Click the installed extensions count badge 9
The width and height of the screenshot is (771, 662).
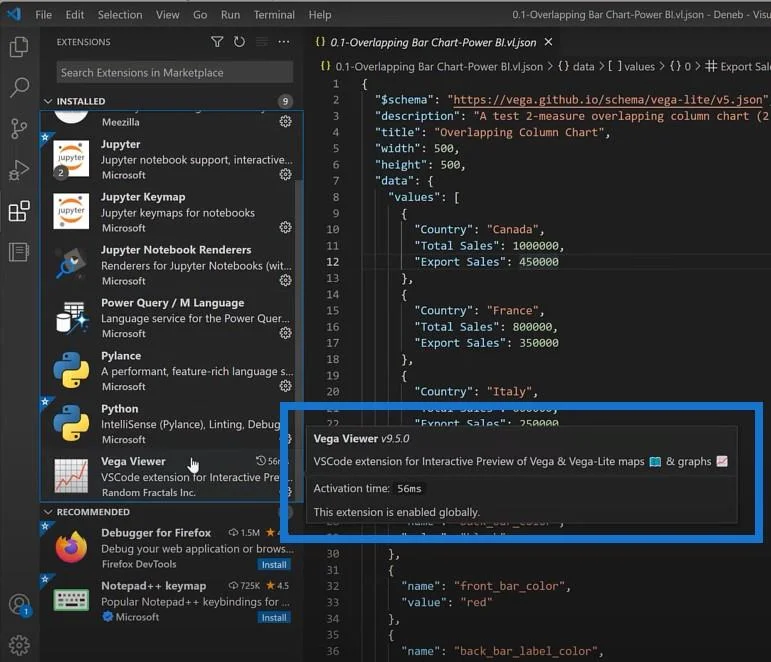pyautogui.click(x=285, y=101)
